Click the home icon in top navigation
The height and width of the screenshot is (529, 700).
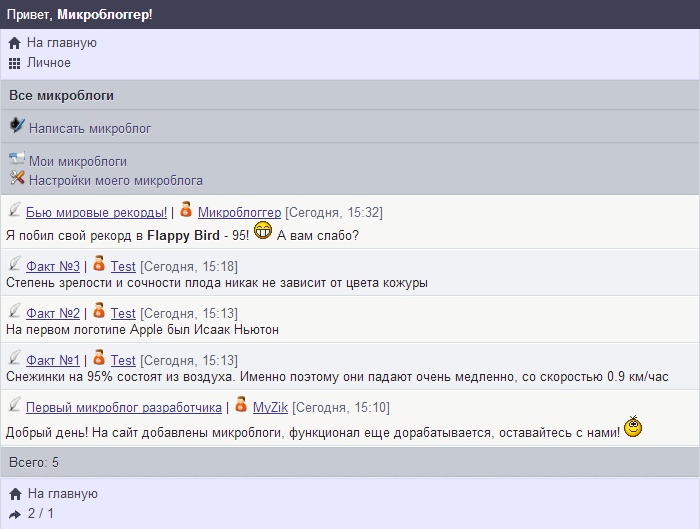point(14,43)
